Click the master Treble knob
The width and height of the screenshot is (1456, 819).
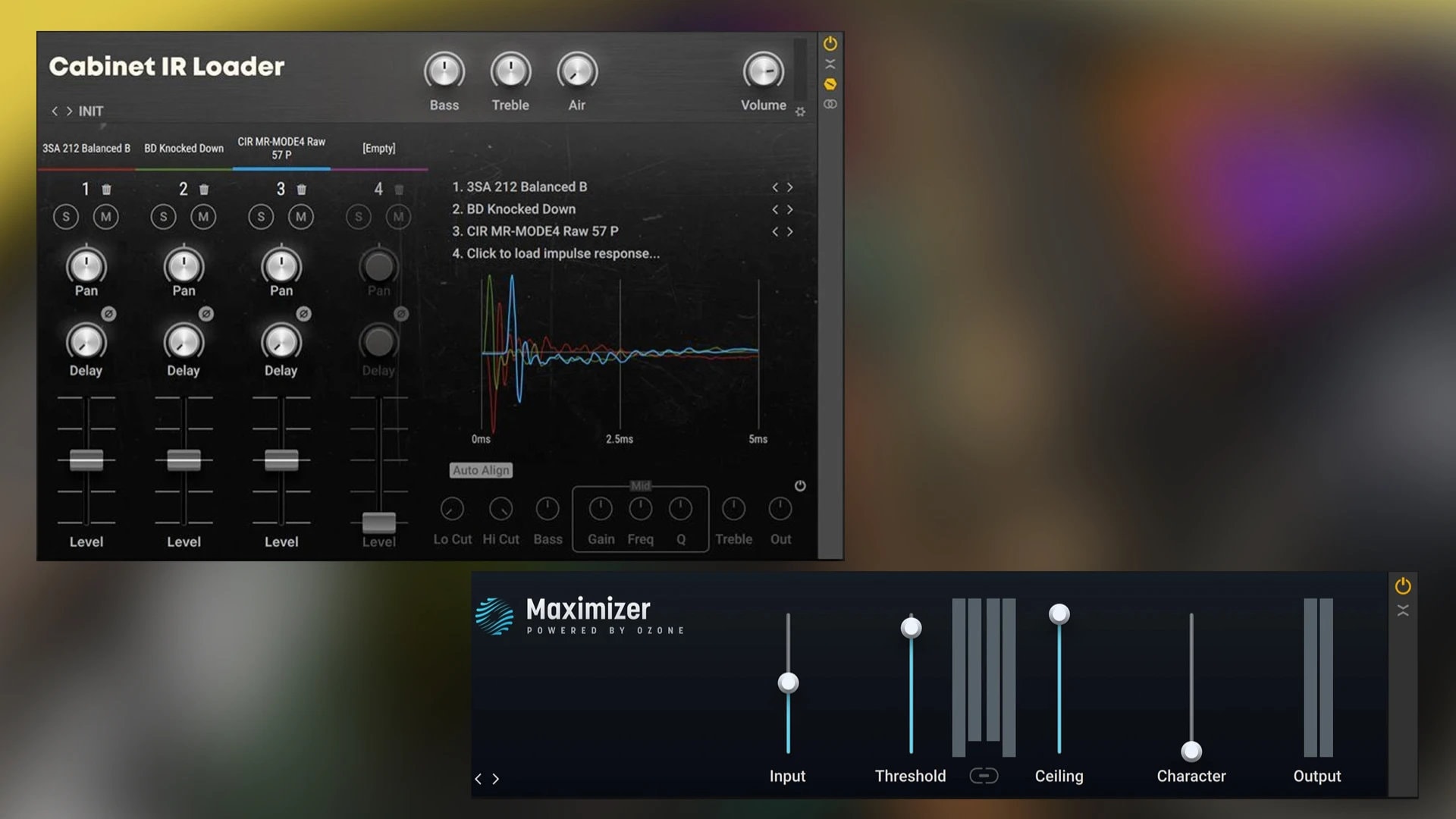(510, 71)
